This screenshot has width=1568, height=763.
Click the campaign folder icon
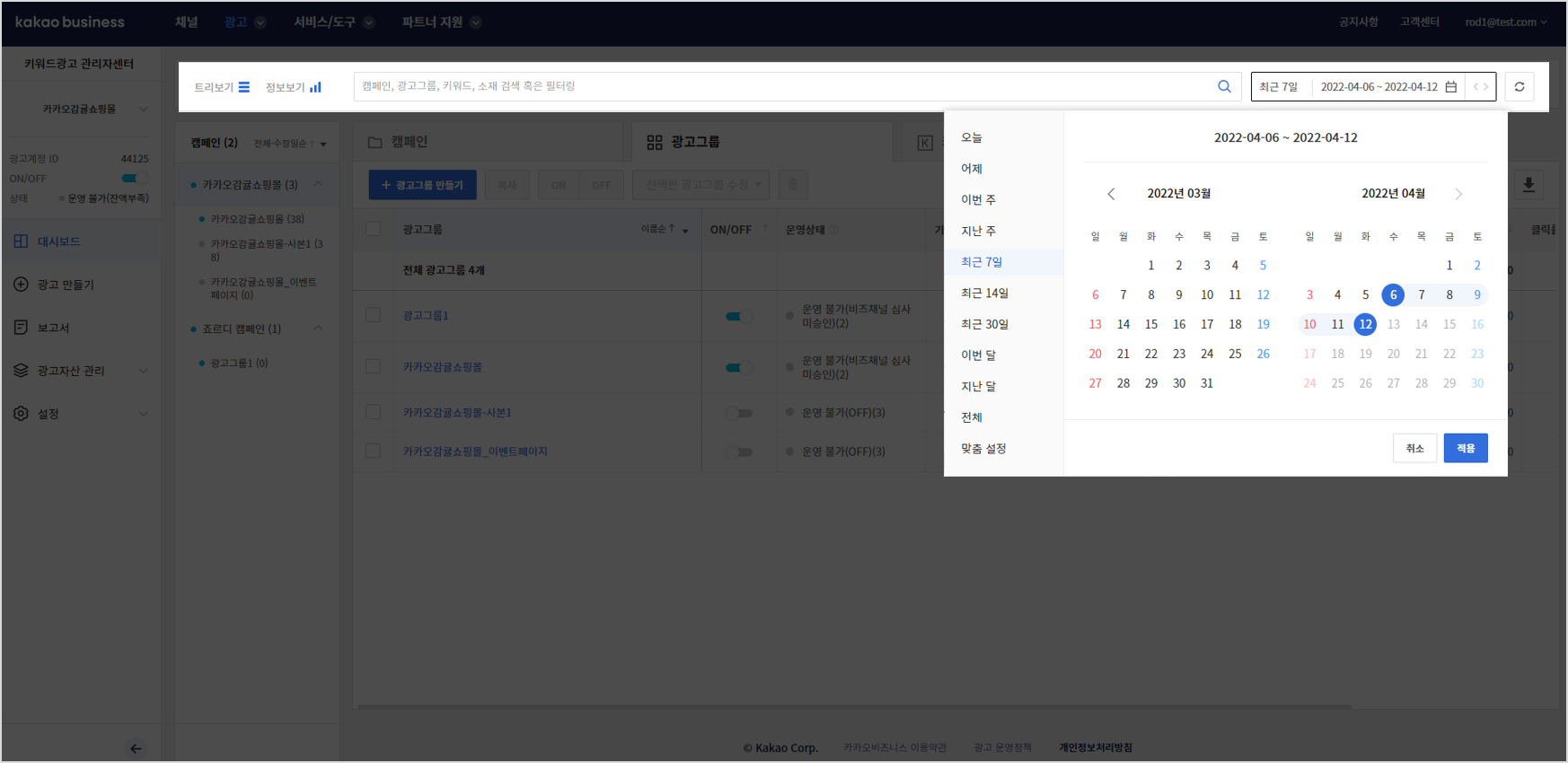pos(375,143)
